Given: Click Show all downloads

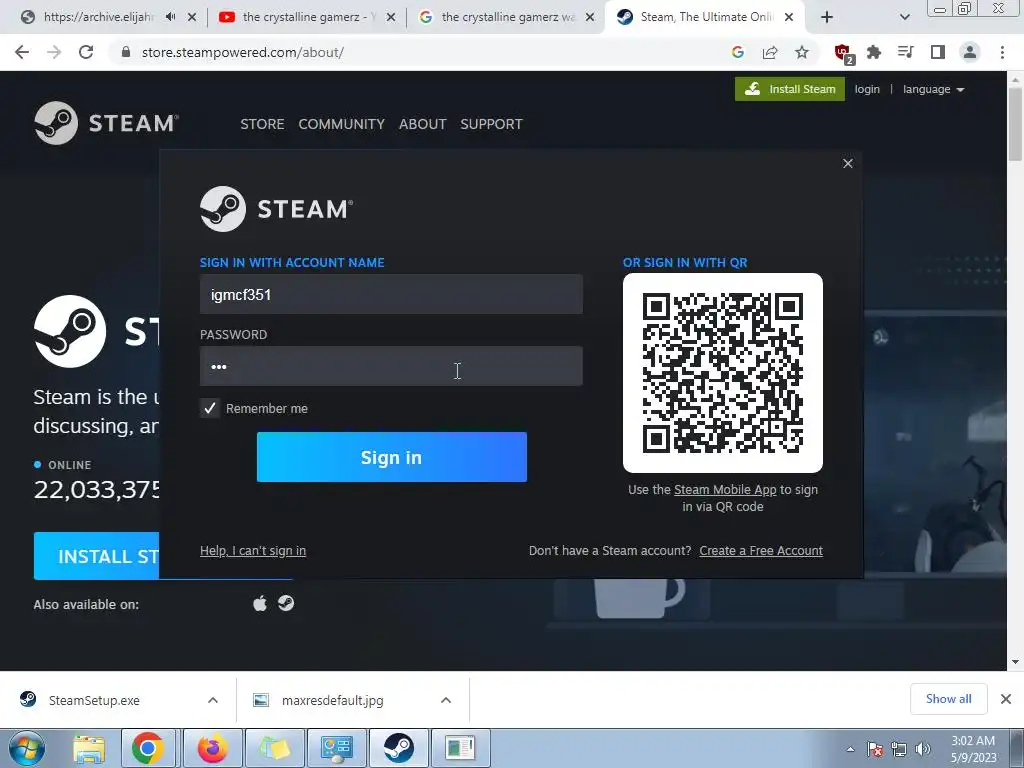Looking at the screenshot, I should tap(948, 699).
